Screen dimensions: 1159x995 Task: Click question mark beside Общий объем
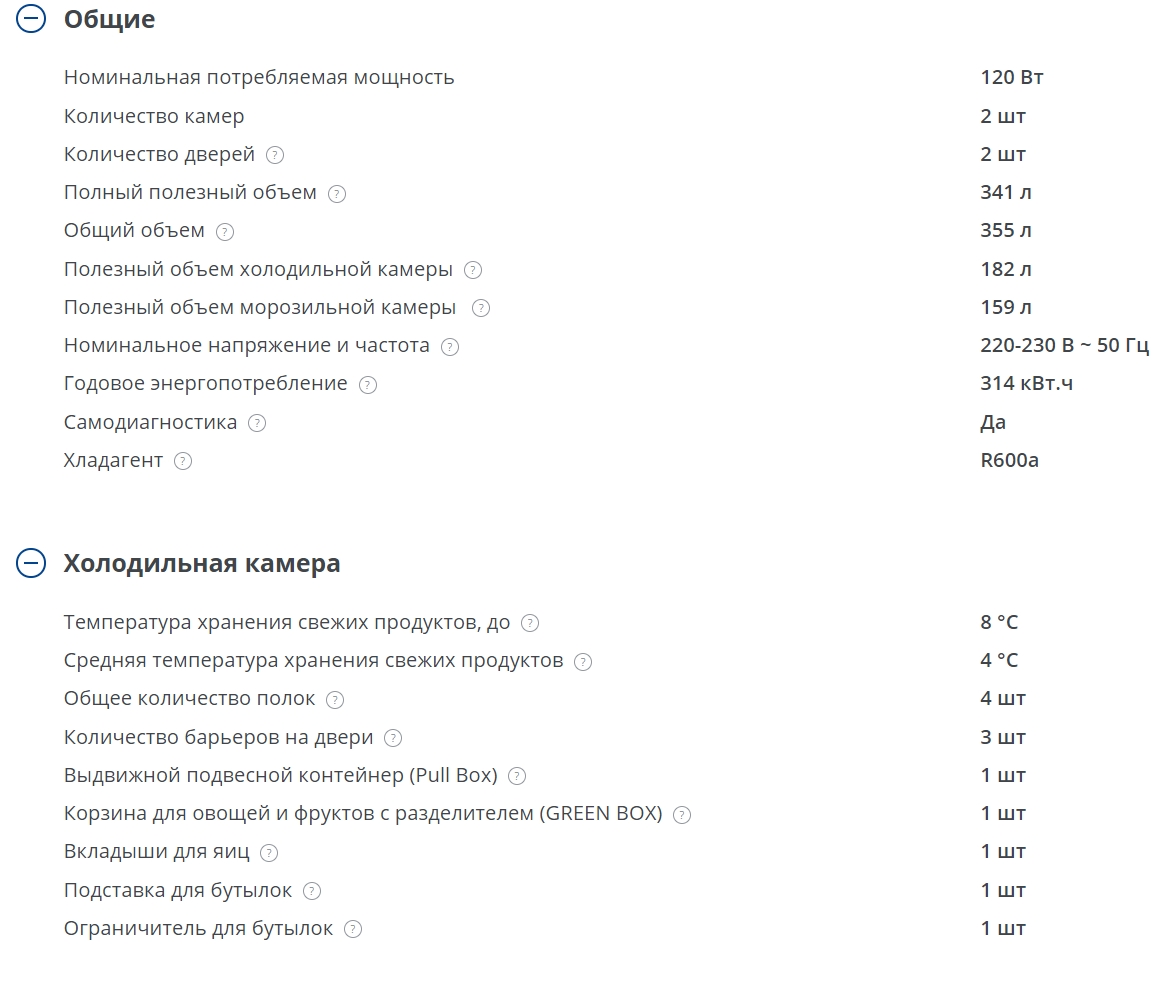[225, 232]
